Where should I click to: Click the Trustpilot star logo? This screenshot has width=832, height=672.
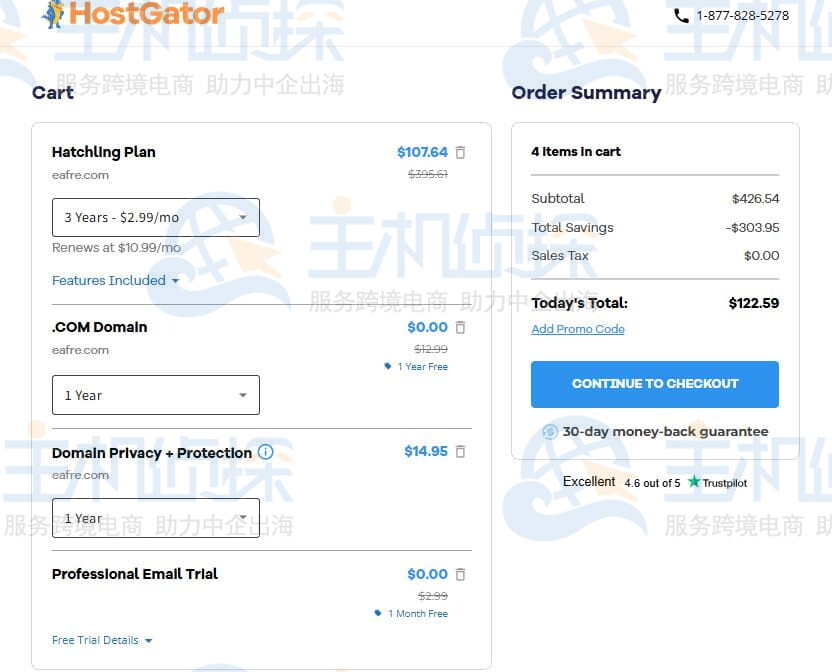[694, 482]
